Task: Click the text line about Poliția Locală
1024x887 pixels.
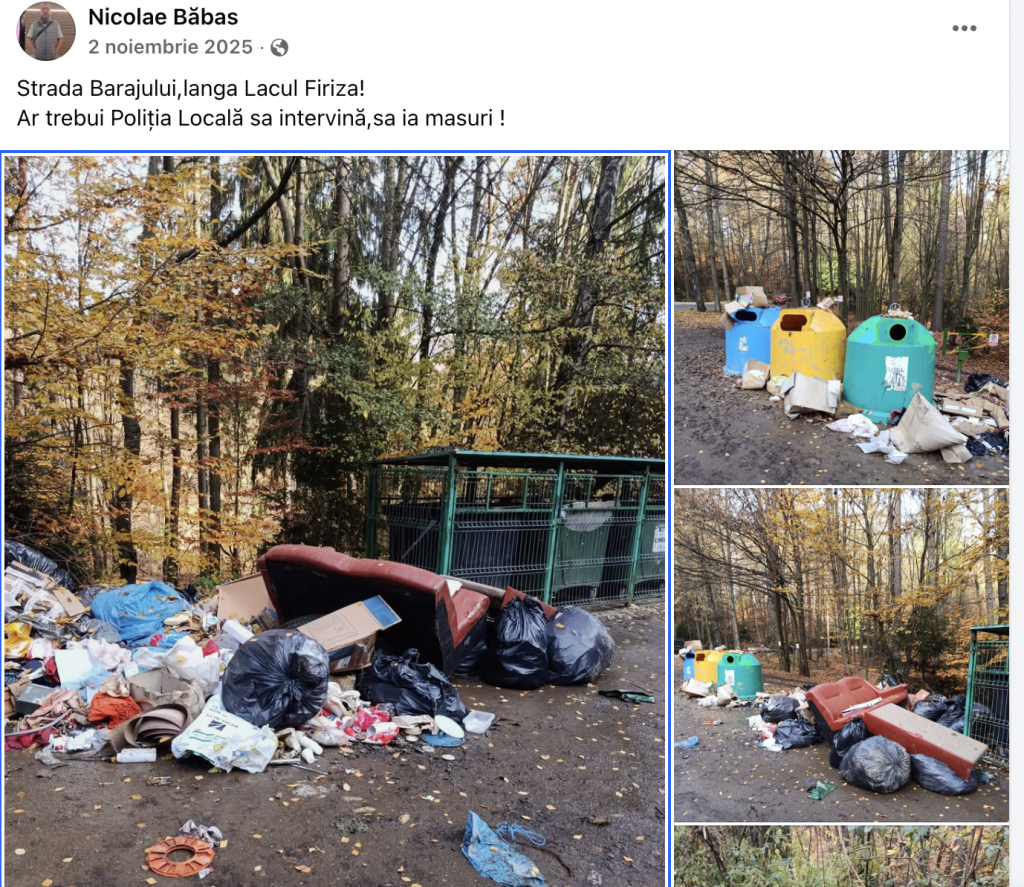Action: pyautogui.click(x=261, y=118)
